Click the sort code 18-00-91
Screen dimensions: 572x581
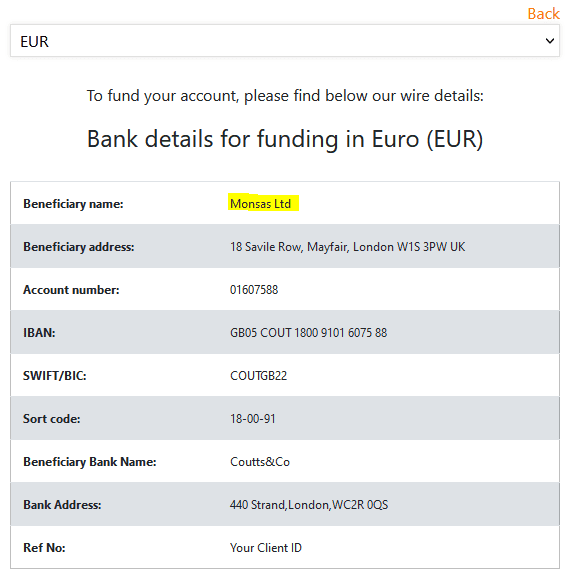[253, 419]
